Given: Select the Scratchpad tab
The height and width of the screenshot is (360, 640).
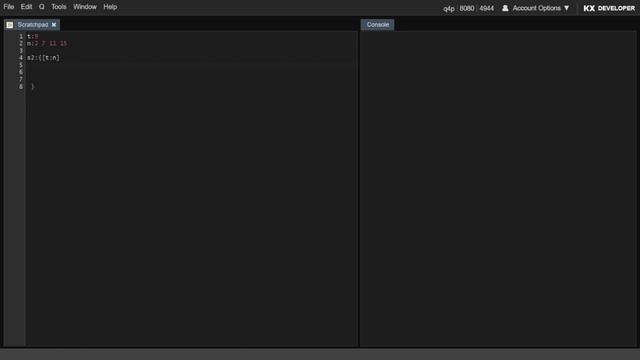Looking at the screenshot, I should 33,25.
